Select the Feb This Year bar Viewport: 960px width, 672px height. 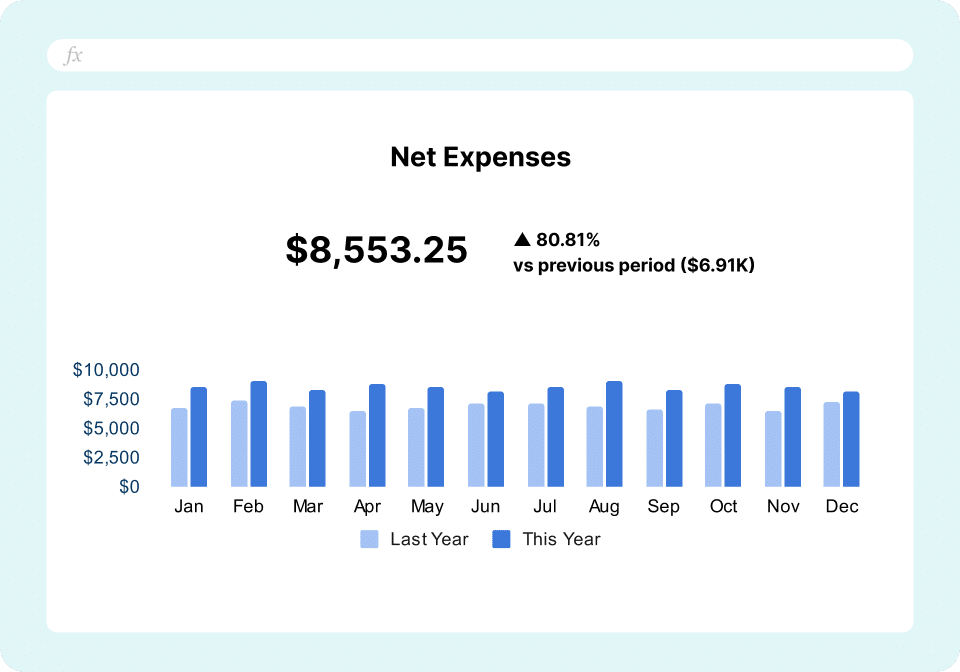point(258,434)
